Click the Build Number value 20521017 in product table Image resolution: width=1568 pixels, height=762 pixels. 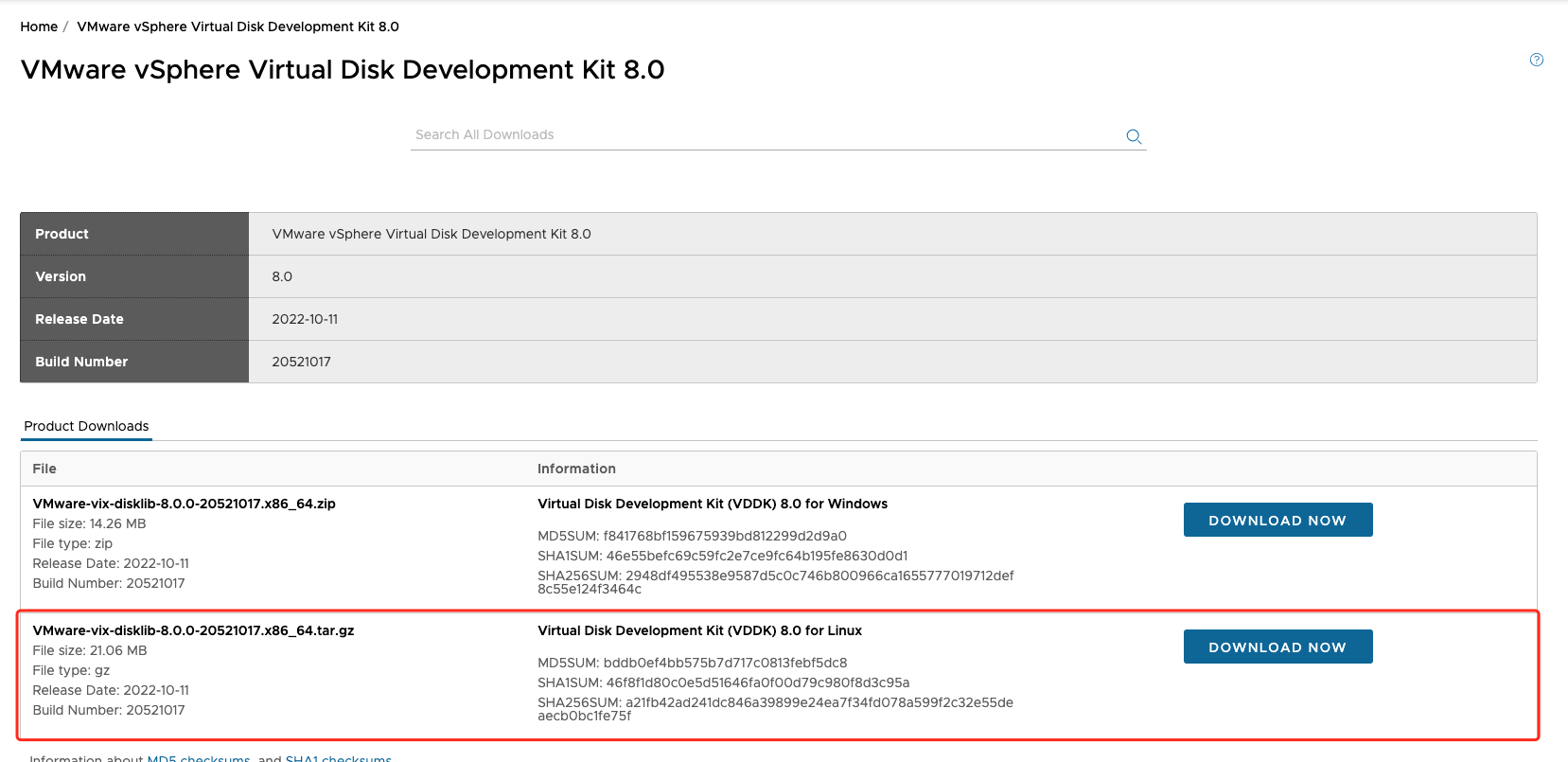301,362
